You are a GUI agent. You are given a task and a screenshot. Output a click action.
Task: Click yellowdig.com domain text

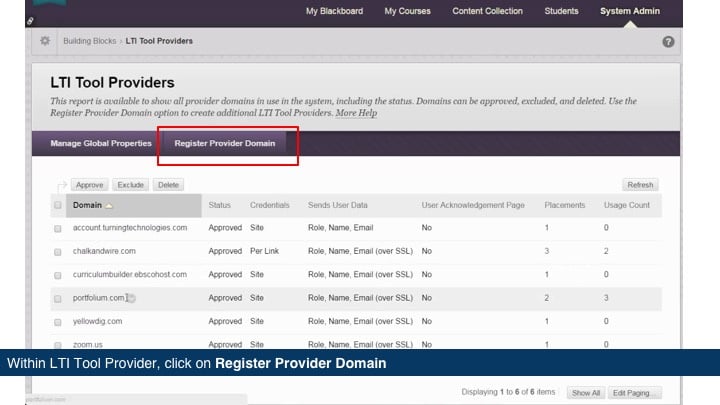click(97, 321)
